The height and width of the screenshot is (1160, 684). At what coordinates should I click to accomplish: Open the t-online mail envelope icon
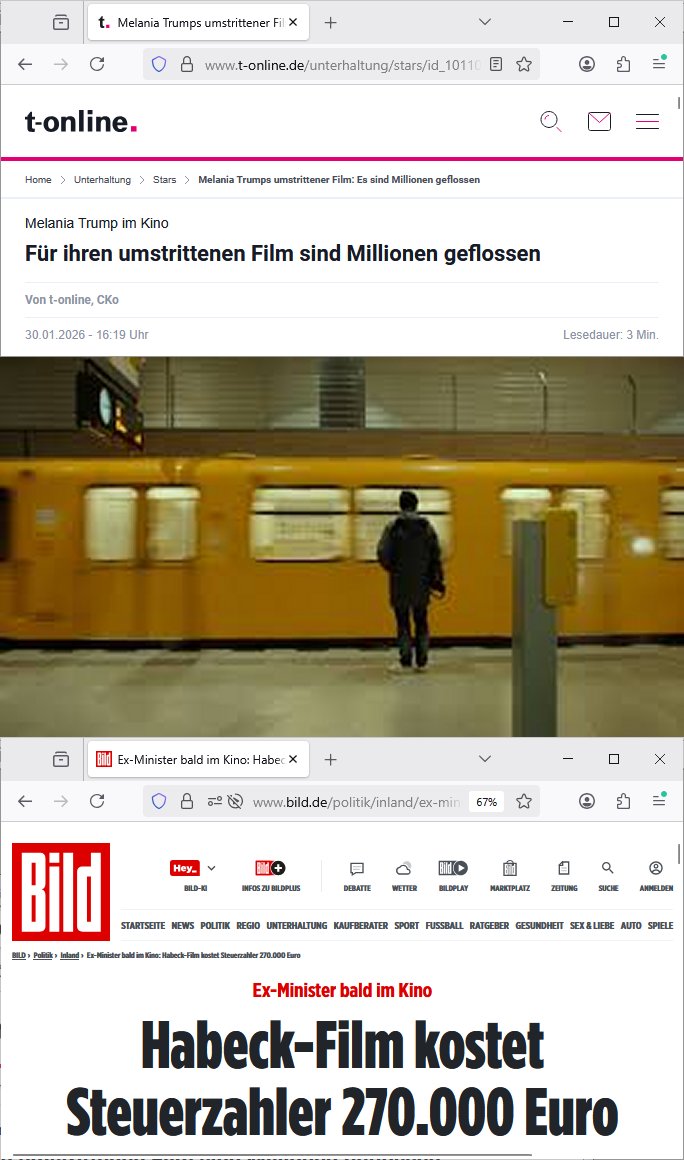point(599,121)
